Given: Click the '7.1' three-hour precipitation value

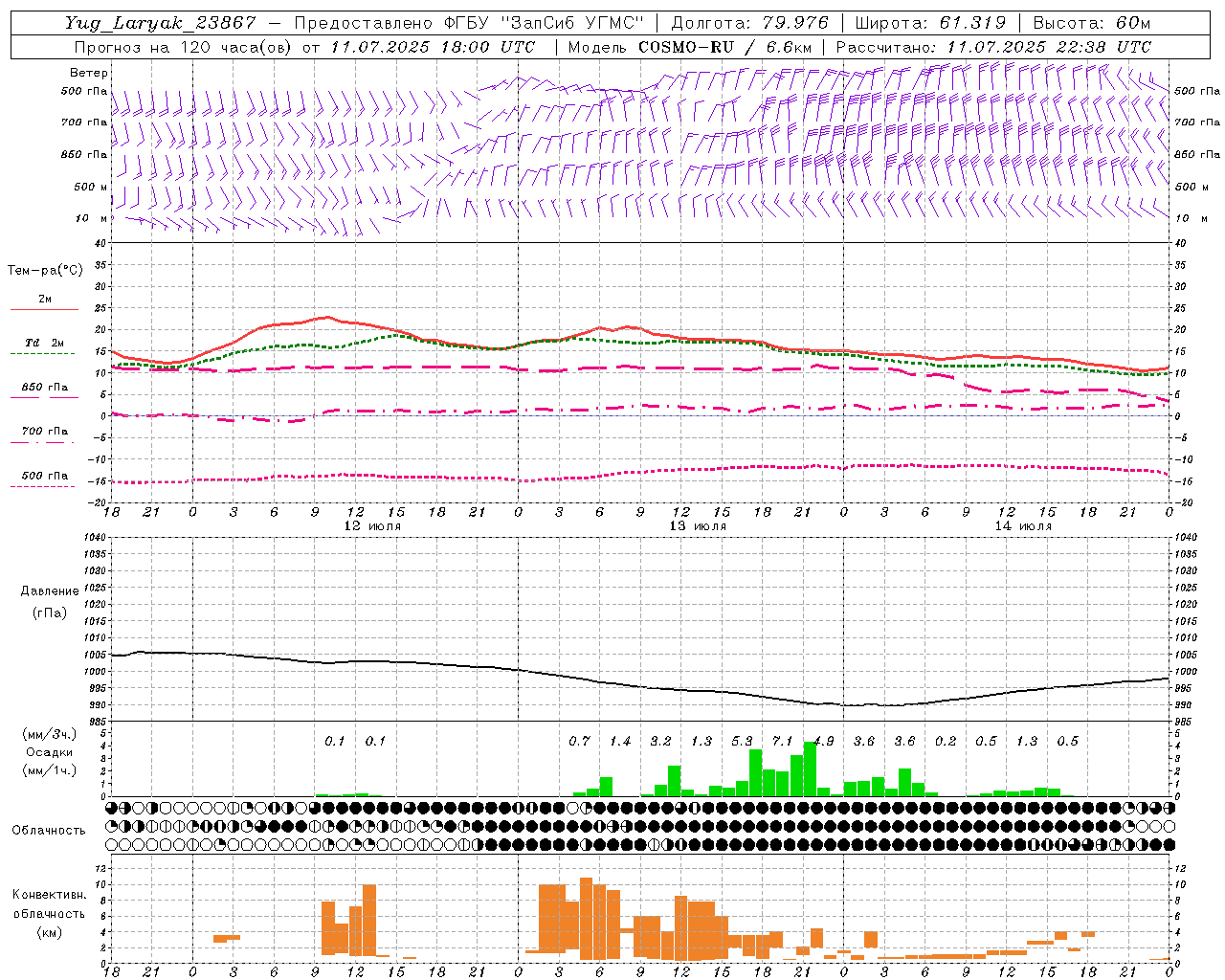Looking at the screenshot, I should (x=783, y=742).
